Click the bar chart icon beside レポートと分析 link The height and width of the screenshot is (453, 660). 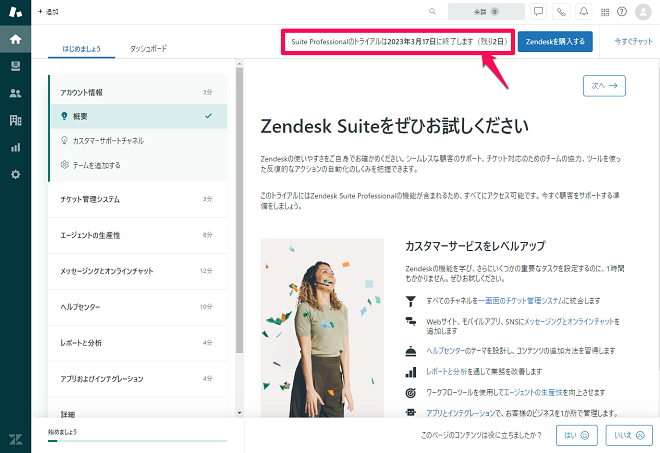pyautogui.click(x=410, y=372)
